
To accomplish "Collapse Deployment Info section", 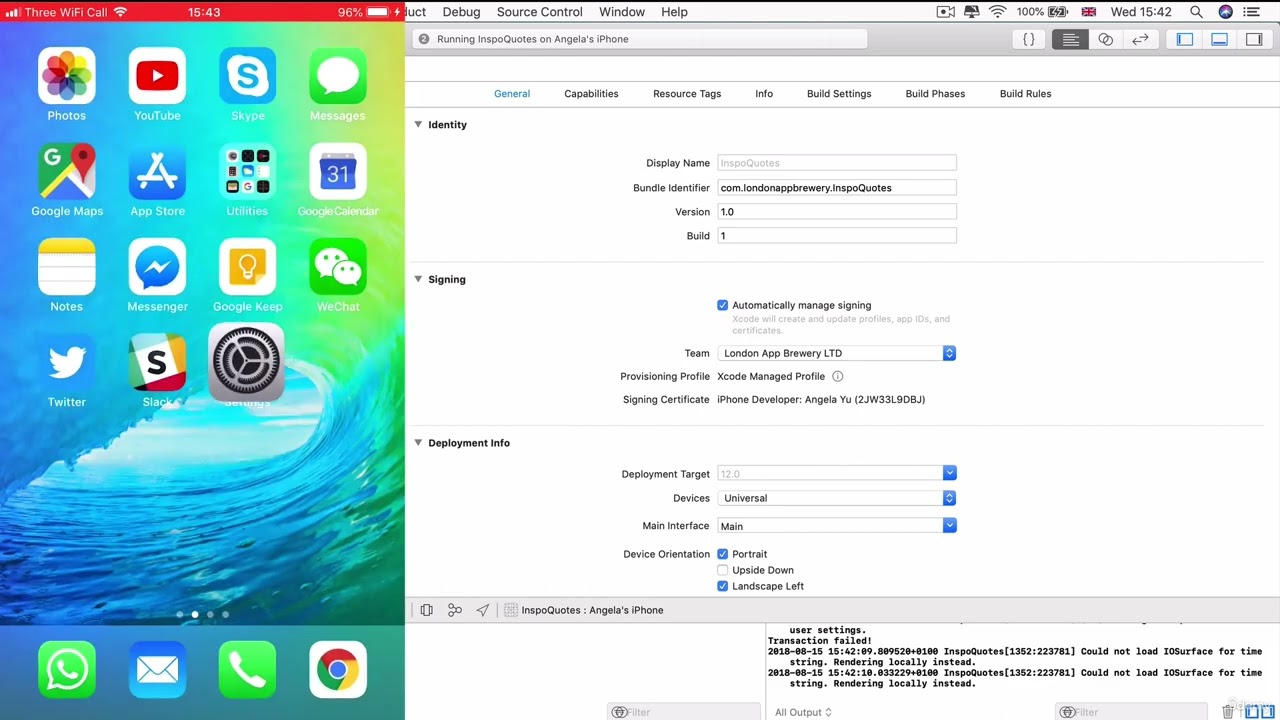I will [418, 443].
